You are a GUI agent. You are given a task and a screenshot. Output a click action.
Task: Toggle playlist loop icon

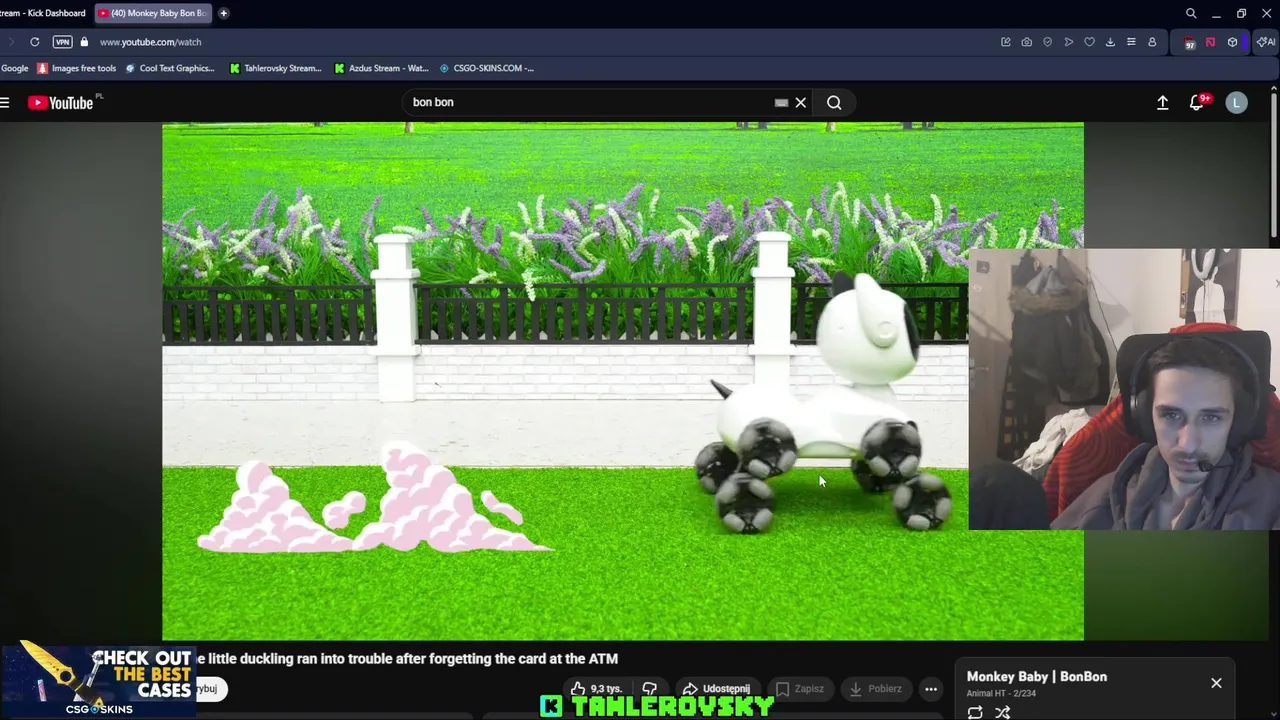(975, 712)
